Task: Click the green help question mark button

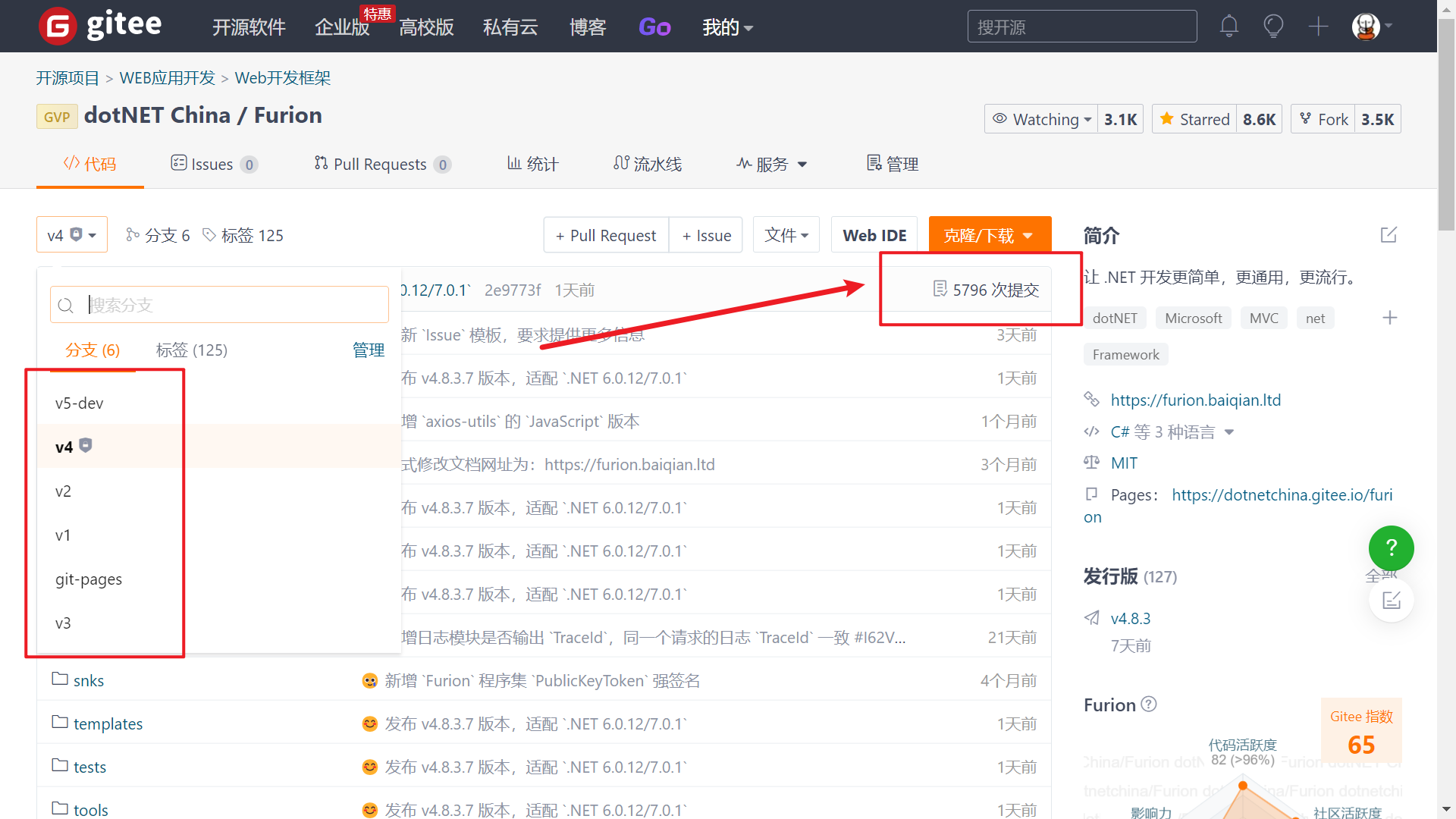Action: [1391, 548]
